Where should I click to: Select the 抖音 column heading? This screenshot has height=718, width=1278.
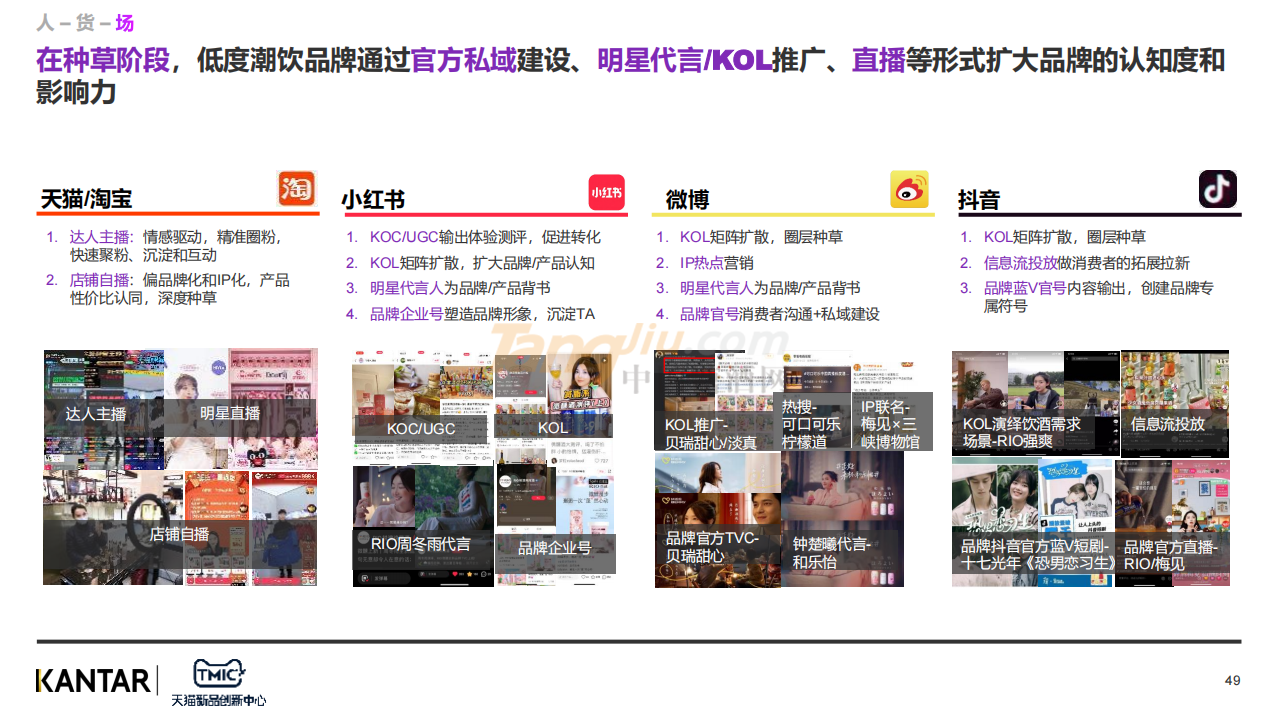click(978, 200)
